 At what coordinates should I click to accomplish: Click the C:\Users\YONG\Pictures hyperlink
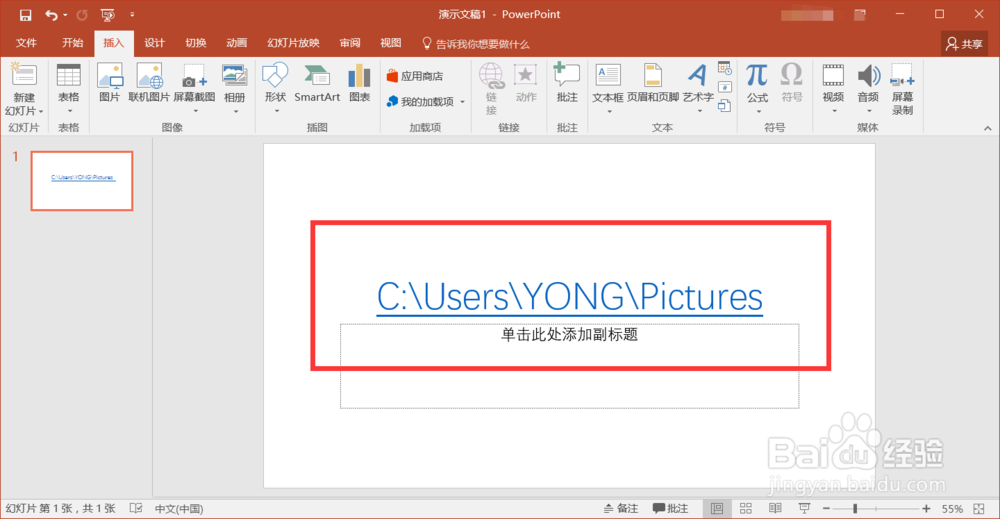(570, 297)
